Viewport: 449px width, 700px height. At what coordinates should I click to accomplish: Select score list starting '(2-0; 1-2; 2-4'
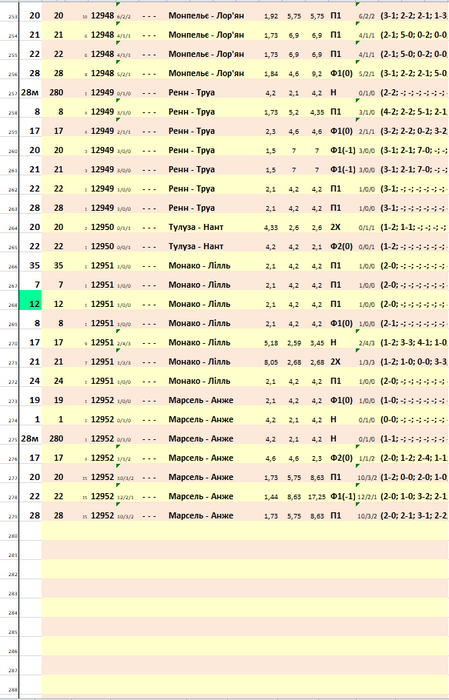[x=414, y=458]
